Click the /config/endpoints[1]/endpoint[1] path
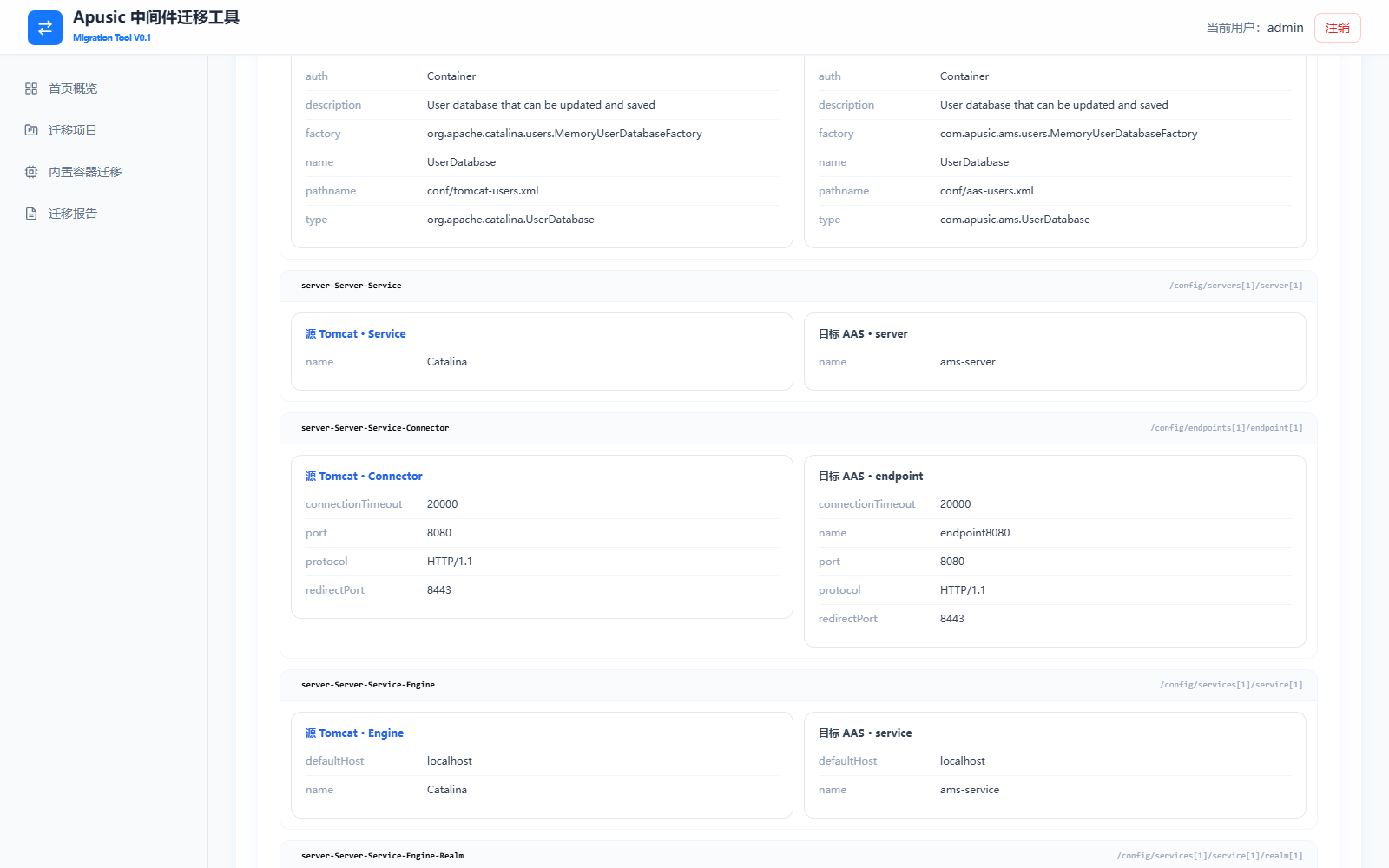1389x868 pixels. tap(1227, 428)
